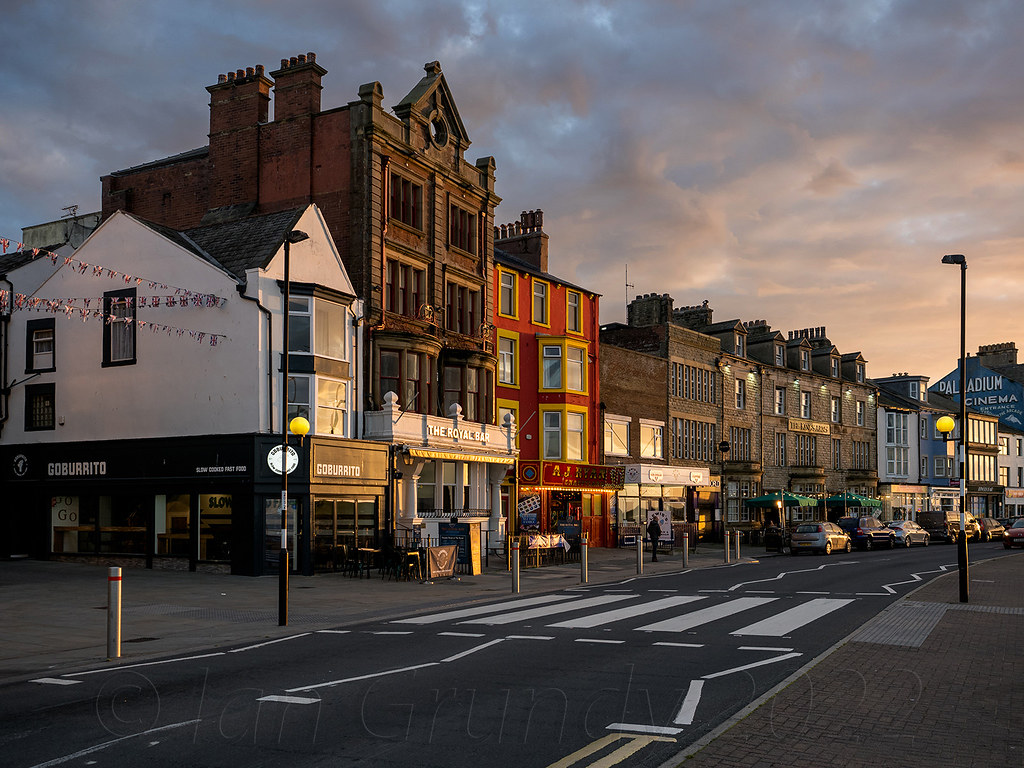The width and height of the screenshot is (1024, 768).
Task: Select the circular badge on GoBurrito's corner
Action: tap(281, 460)
